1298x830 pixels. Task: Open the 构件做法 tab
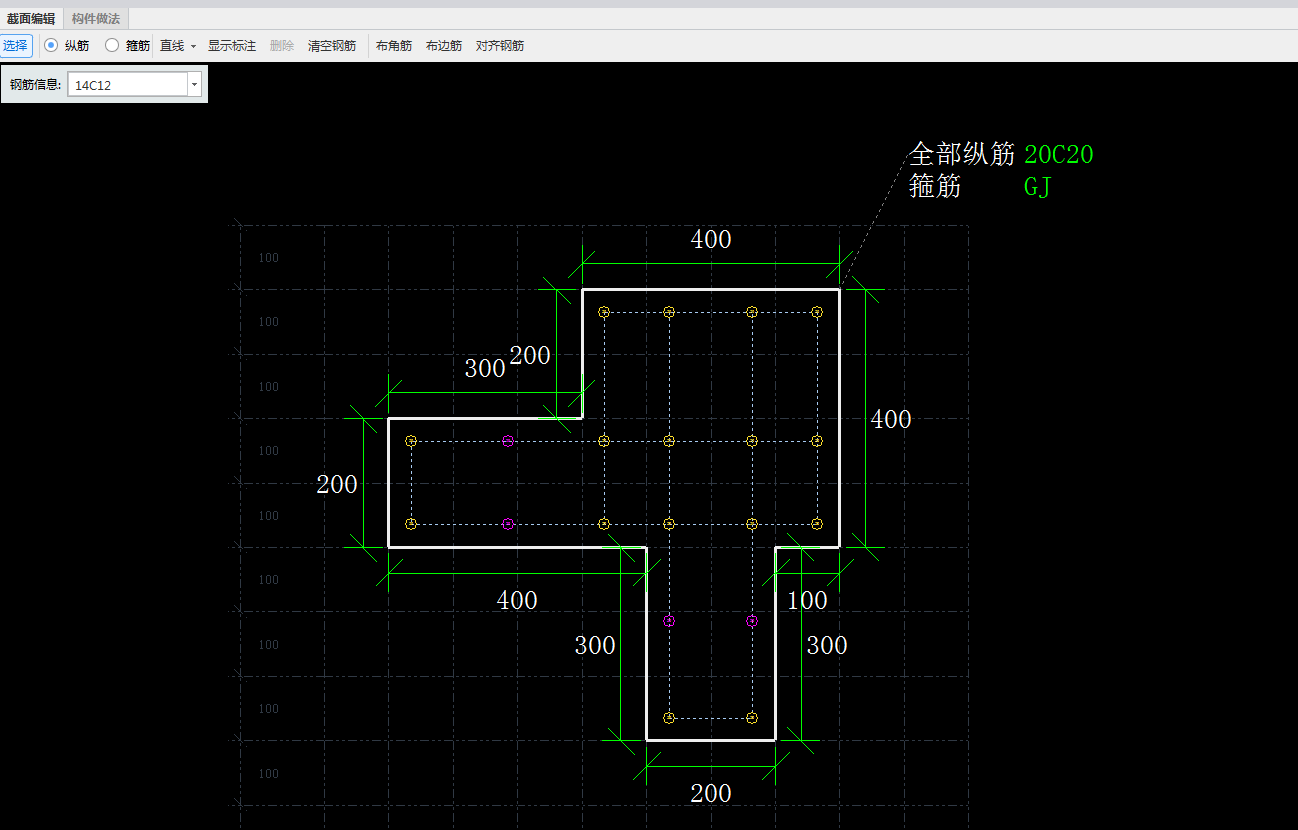pos(96,19)
